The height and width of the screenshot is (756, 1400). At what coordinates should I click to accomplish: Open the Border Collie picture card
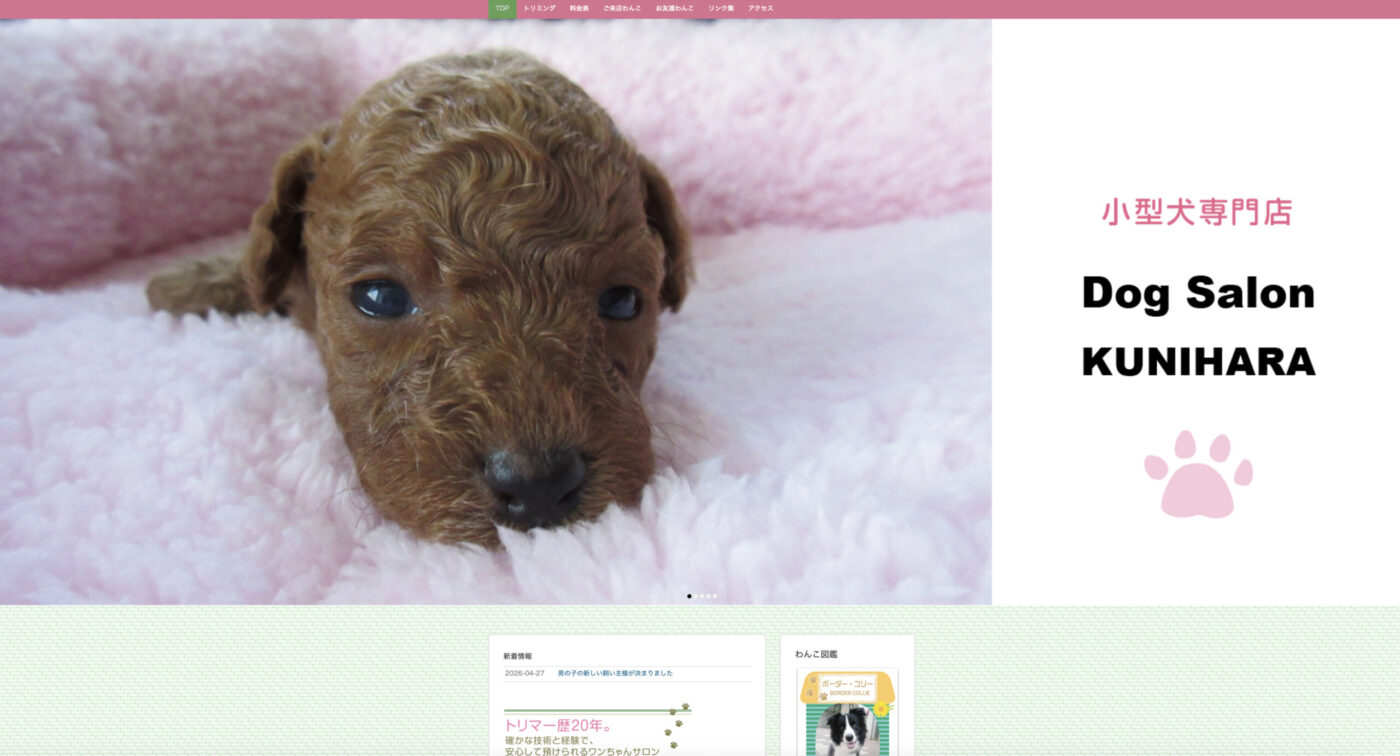(847, 713)
